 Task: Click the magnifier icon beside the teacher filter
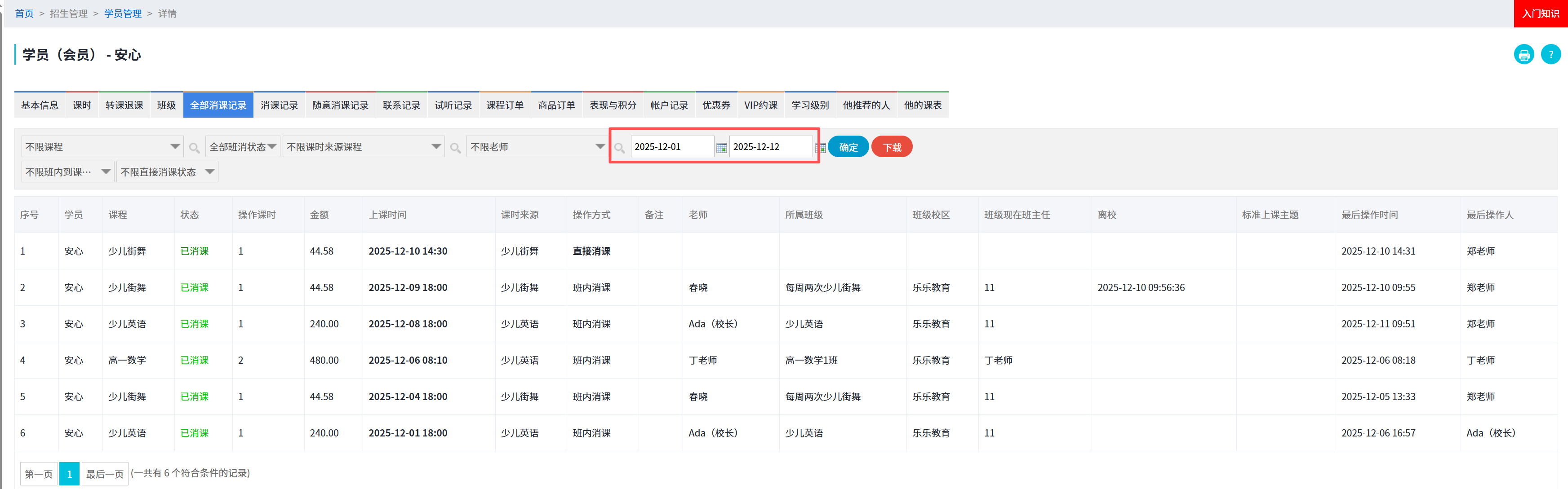[620, 147]
